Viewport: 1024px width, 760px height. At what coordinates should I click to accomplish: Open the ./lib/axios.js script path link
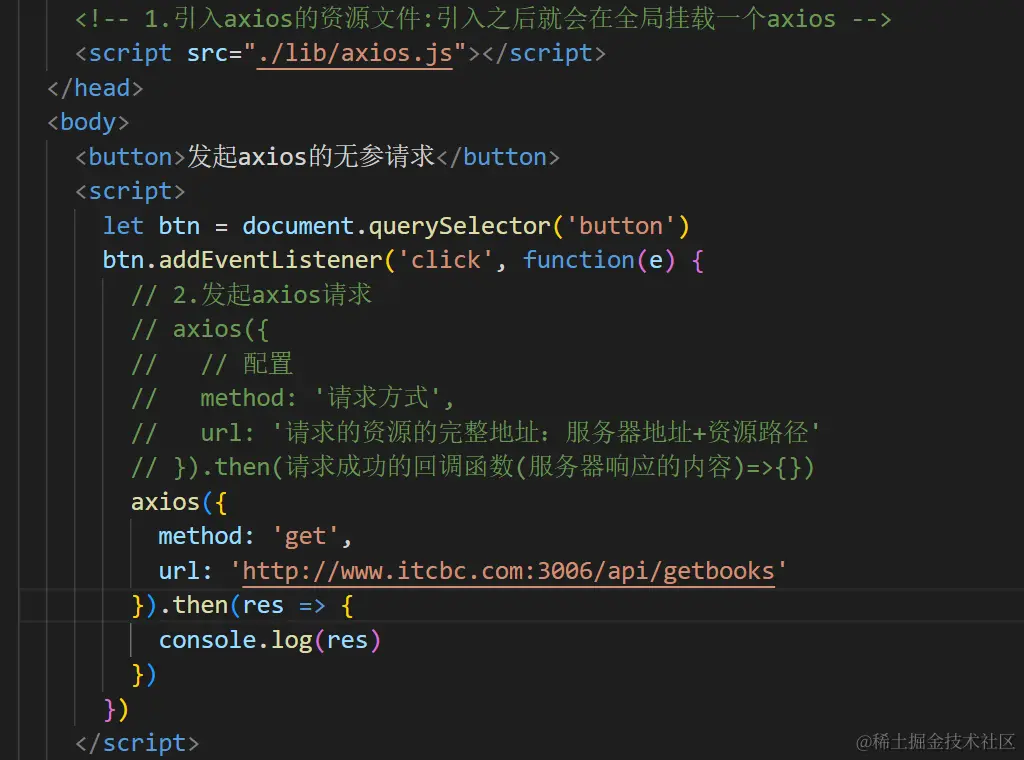[x=355, y=53]
